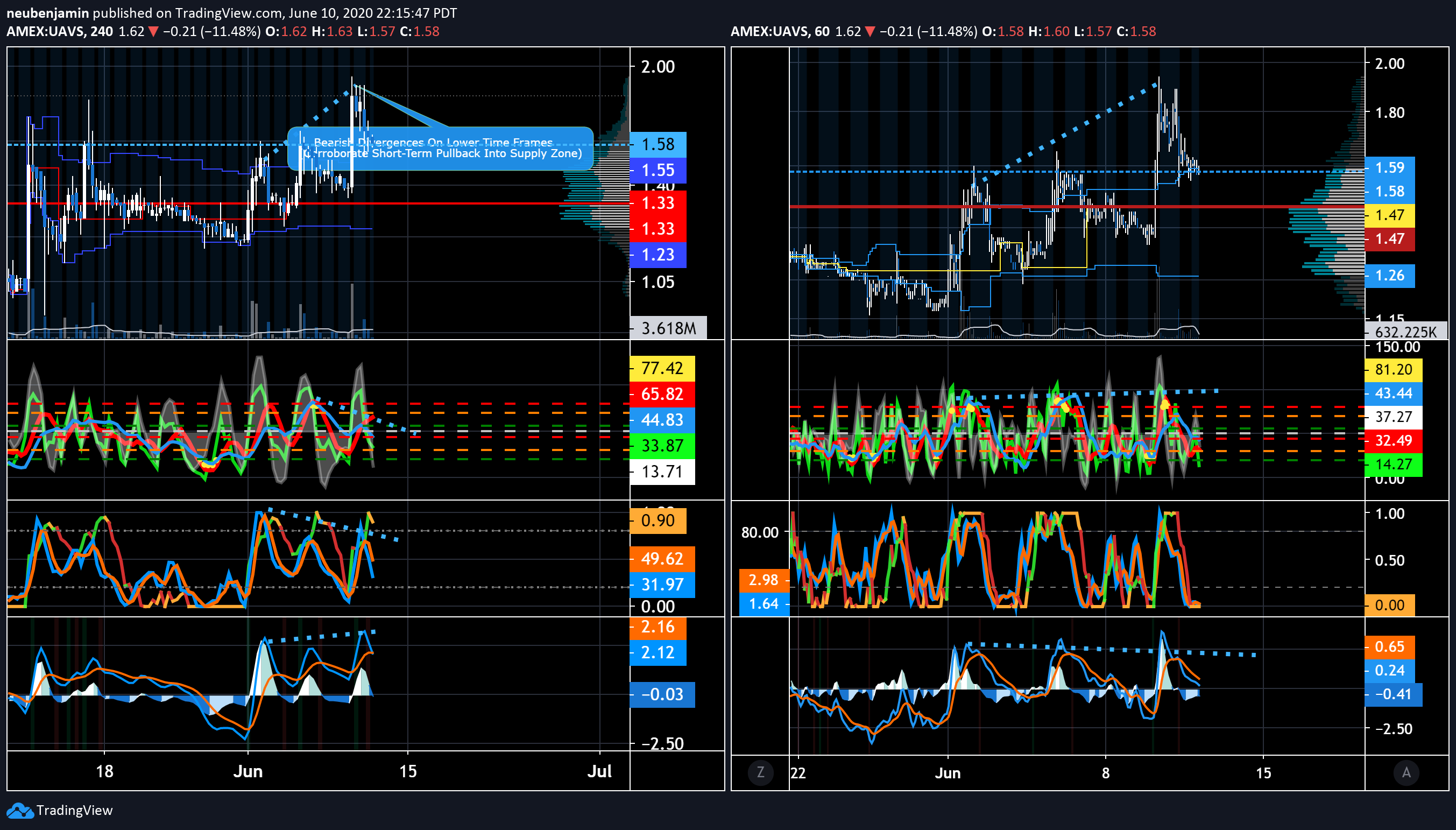Click the 3.618M volume label

point(668,328)
